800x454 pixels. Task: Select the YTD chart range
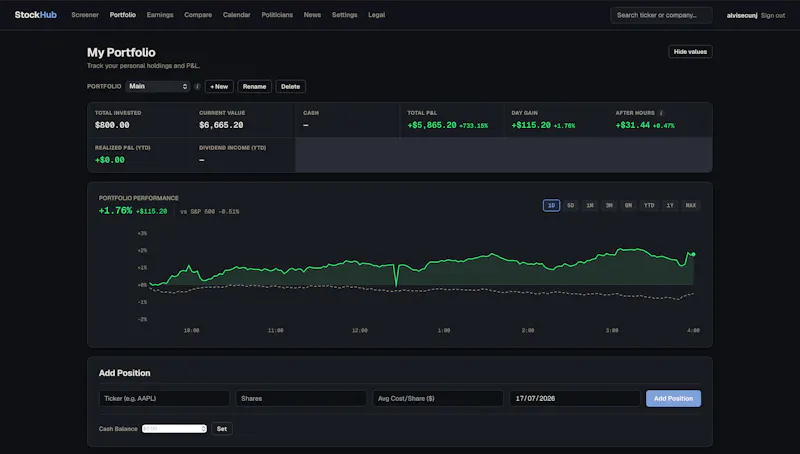(649, 206)
